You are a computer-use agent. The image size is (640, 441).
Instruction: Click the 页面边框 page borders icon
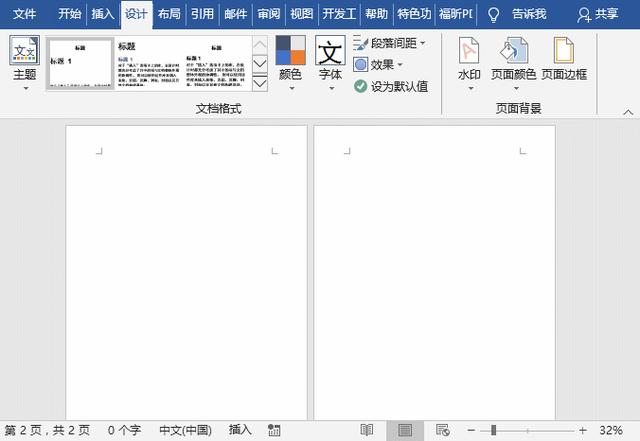(564, 50)
